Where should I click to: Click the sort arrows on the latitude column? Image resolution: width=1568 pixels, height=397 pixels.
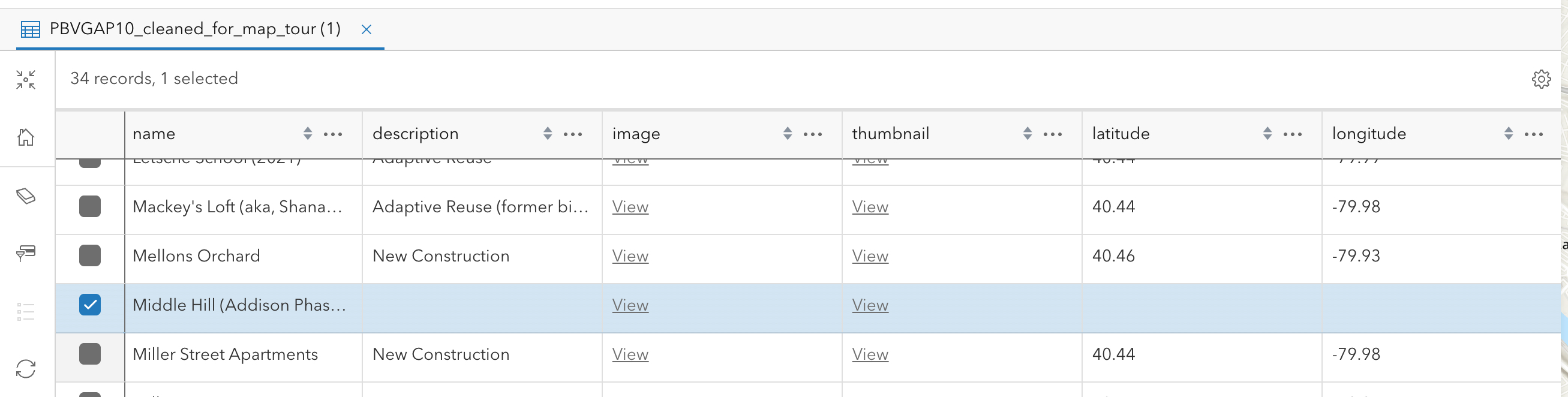tap(1267, 133)
